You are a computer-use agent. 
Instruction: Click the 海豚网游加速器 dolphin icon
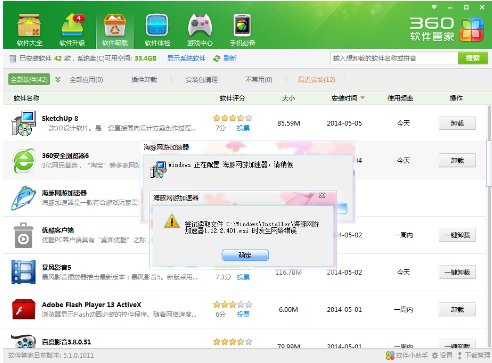pos(23,198)
